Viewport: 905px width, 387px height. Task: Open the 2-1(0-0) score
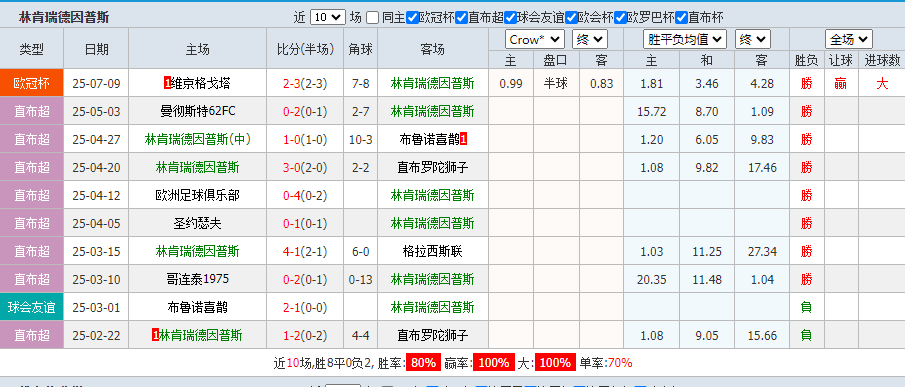[305, 307]
